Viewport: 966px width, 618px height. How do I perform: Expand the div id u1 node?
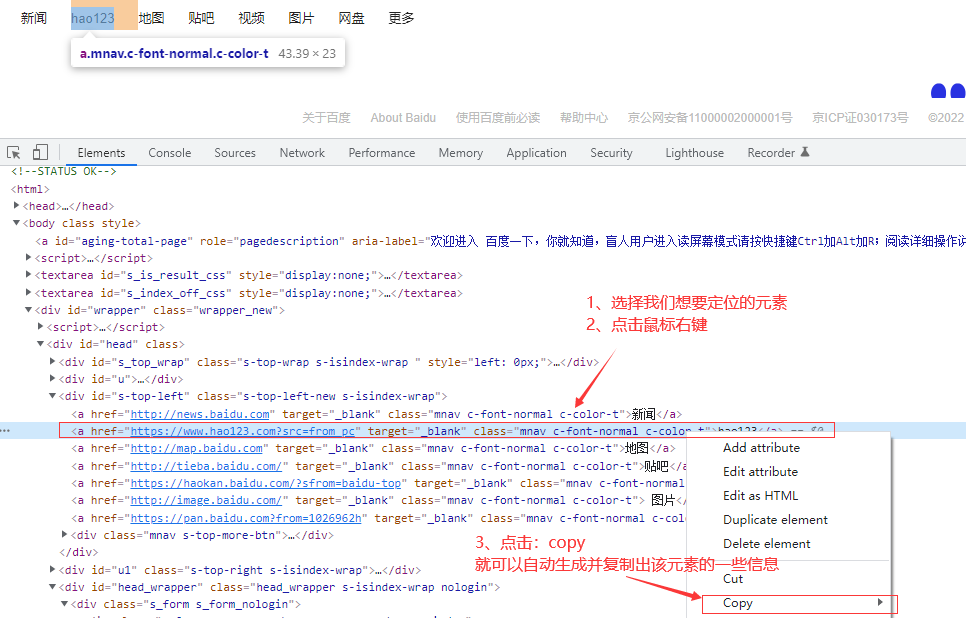pyautogui.click(x=52, y=570)
